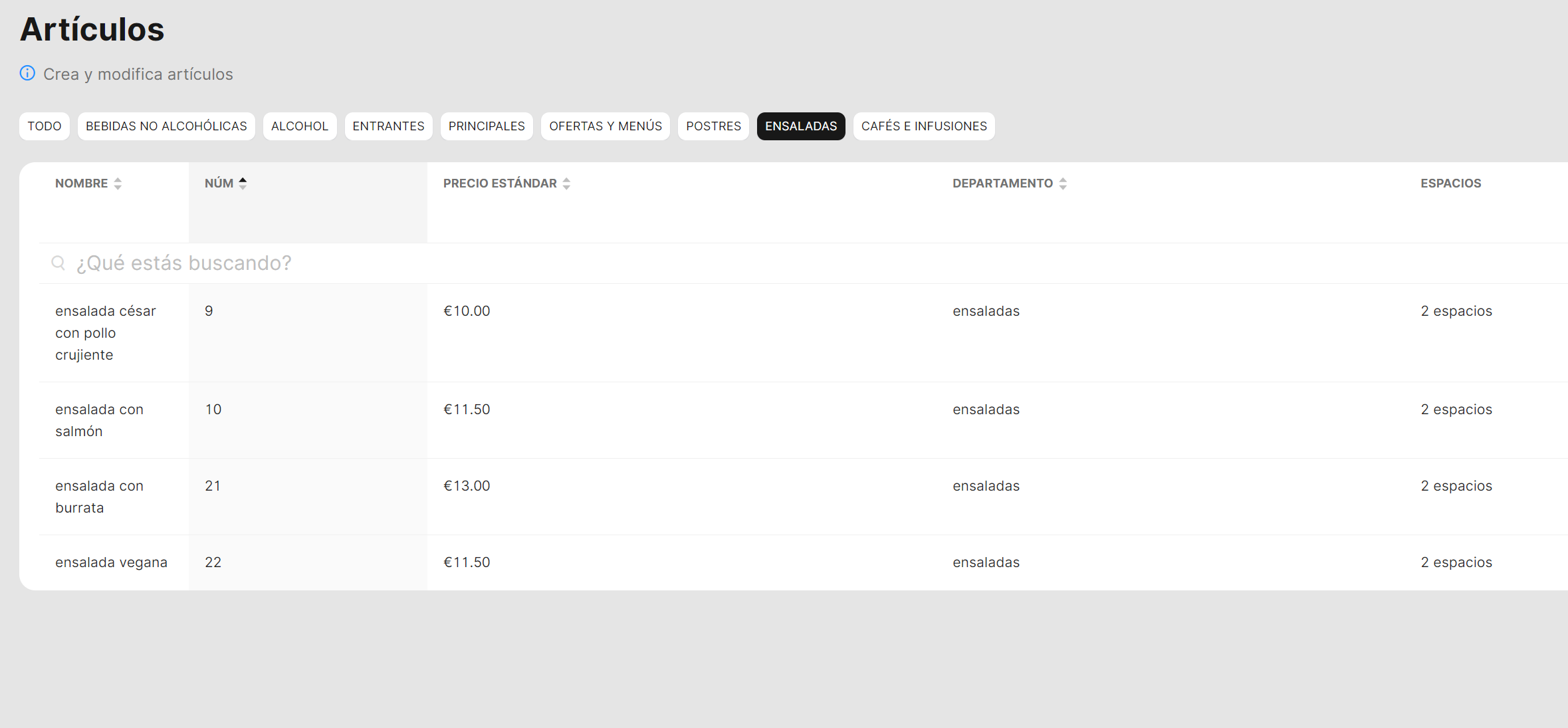The height and width of the screenshot is (728, 1568).
Task: Focus the '¿Qué estás buscando?' search field
Action: (x=465, y=263)
